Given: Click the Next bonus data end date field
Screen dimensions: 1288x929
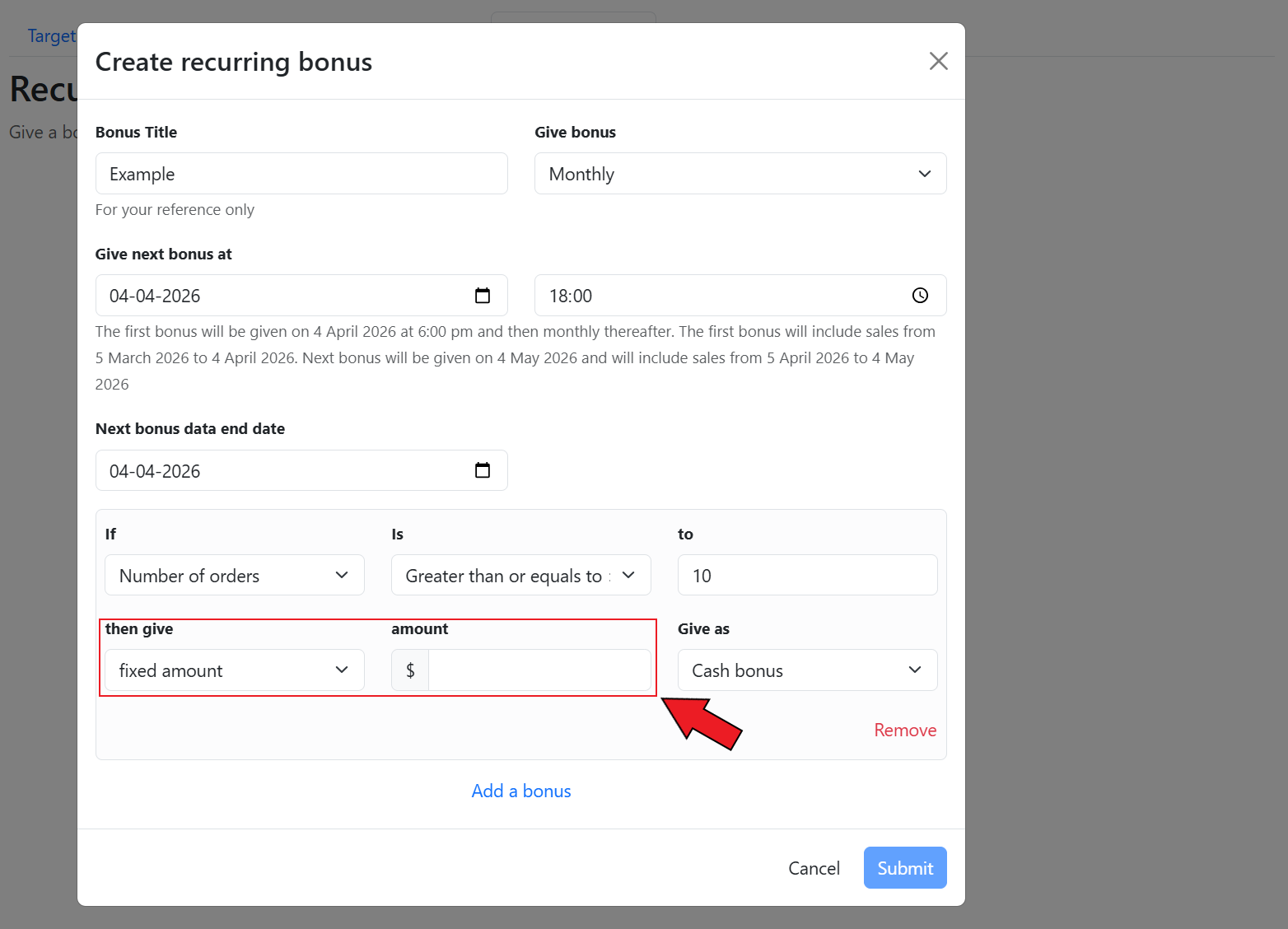Looking at the screenshot, I should pos(280,470).
